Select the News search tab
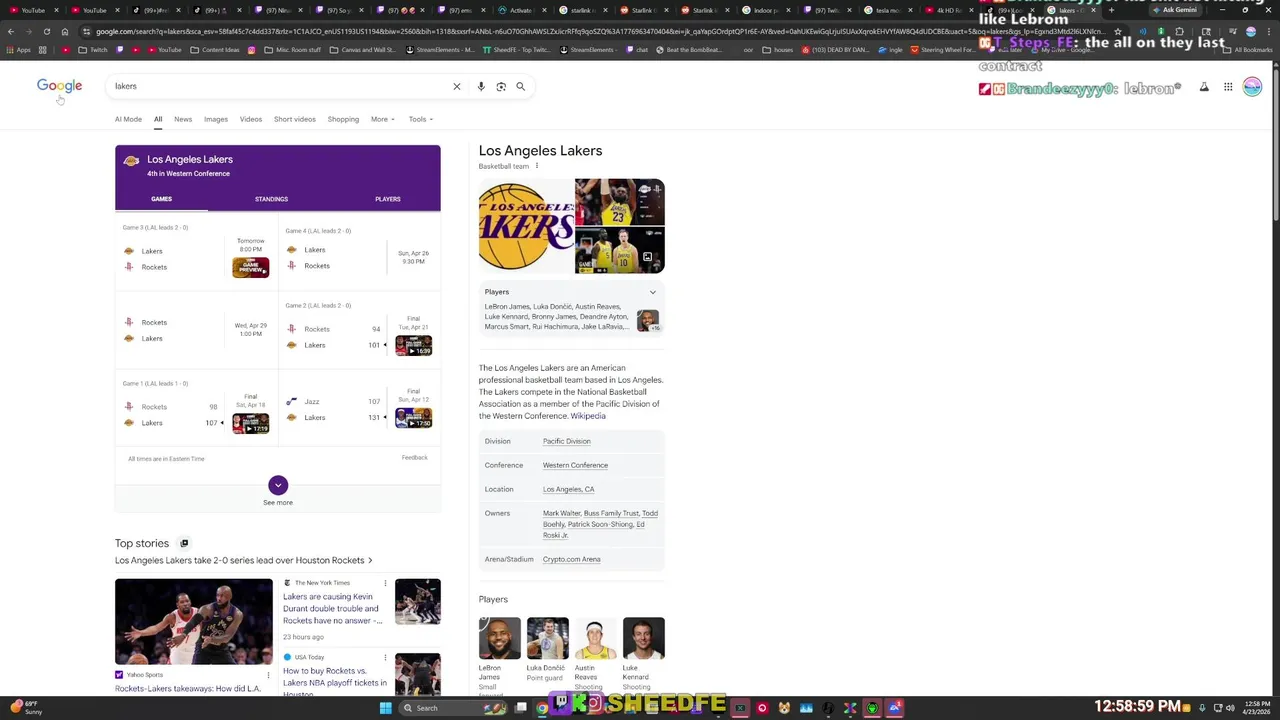1280x720 pixels. pos(183,119)
